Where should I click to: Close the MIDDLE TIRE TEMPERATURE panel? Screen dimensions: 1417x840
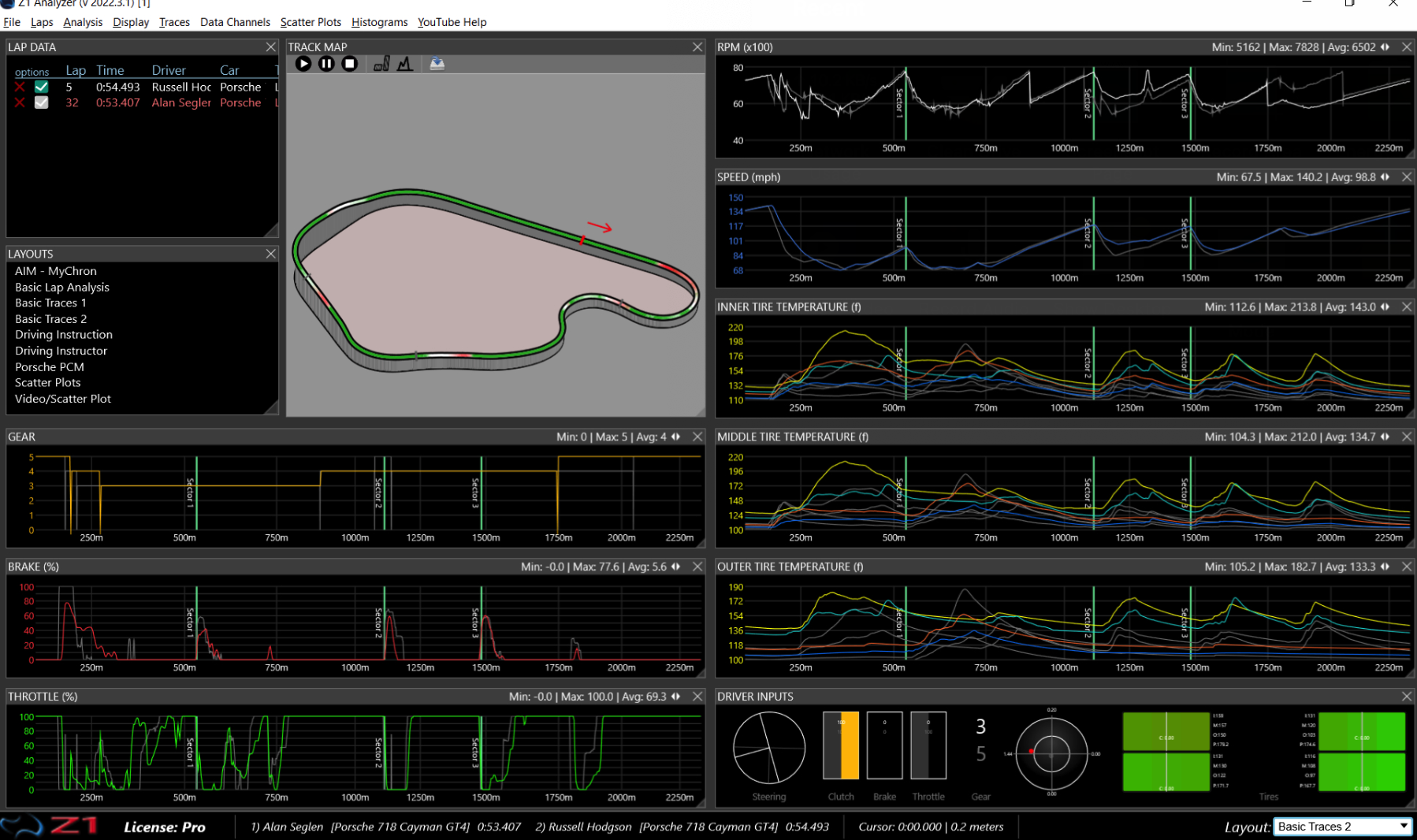[x=1407, y=437]
